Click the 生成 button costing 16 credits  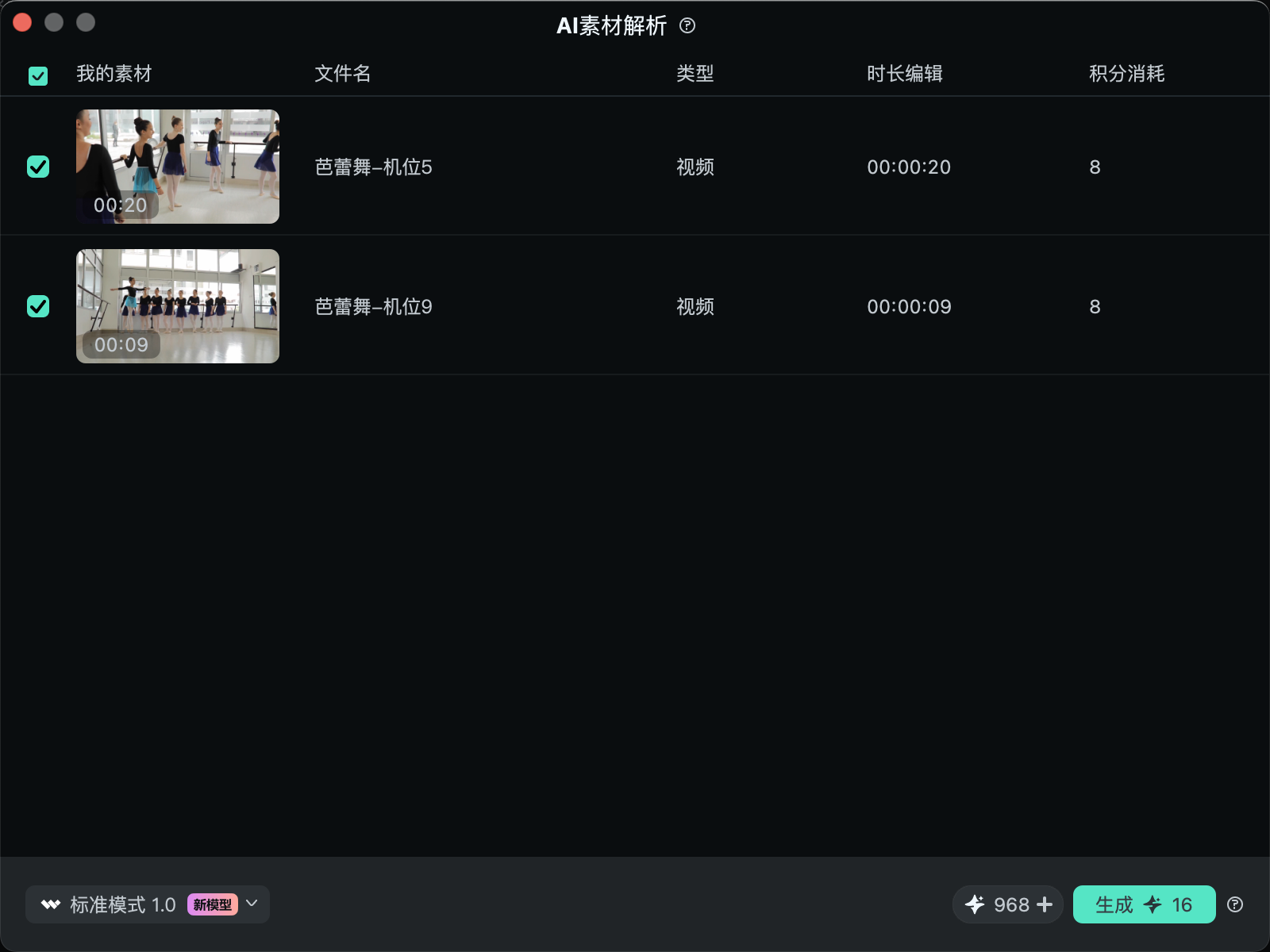(x=1144, y=904)
